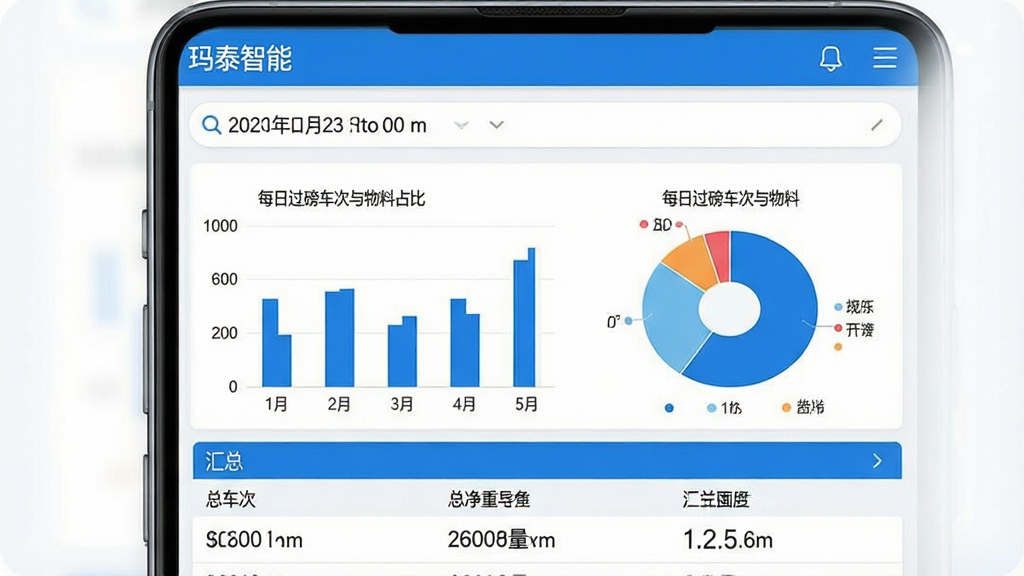Click the orange pie slice
This screenshot has width=1024, height=576.
pyautogui.click(x=691, y=263)
